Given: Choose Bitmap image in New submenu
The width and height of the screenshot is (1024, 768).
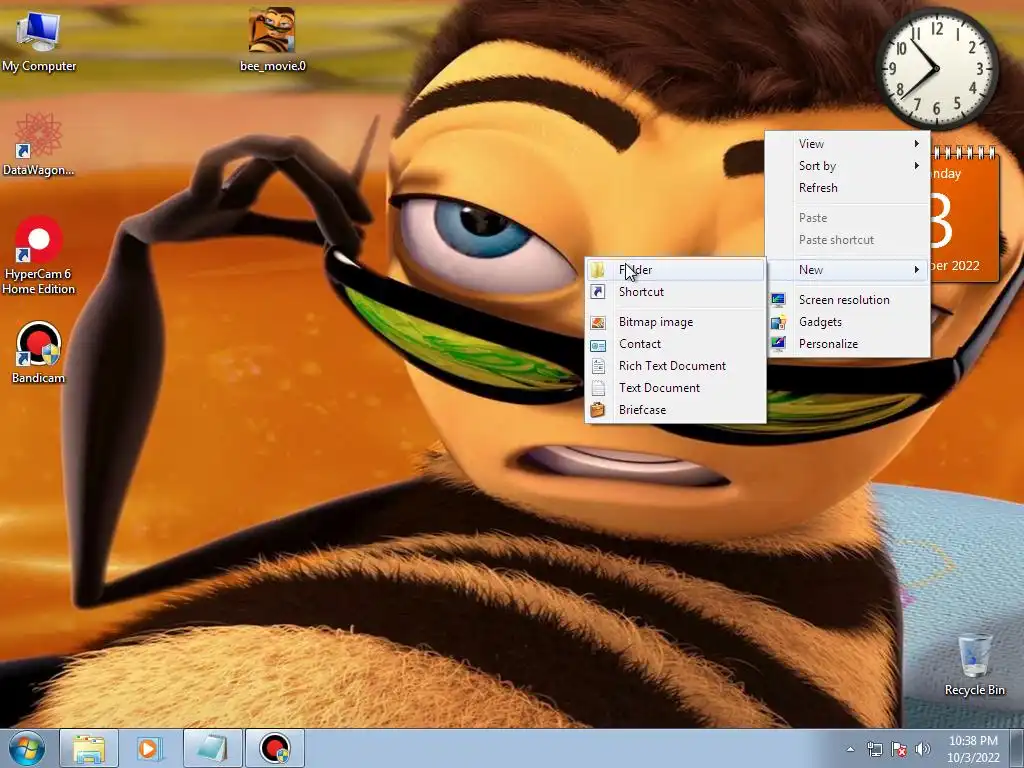Looking at the screenshot, I should coord(675,322).
